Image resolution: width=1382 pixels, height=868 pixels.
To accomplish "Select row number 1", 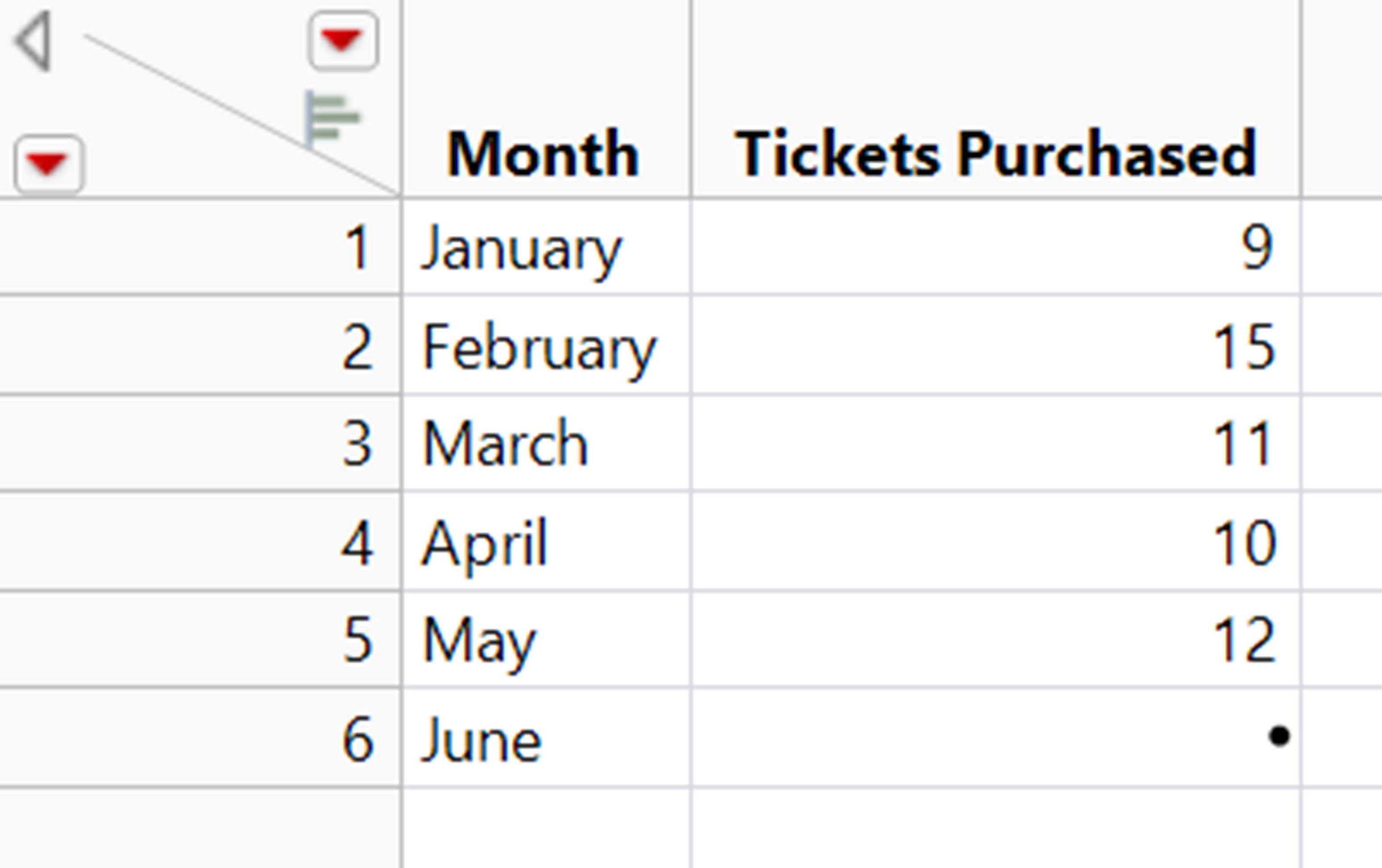I will (200, 247).
